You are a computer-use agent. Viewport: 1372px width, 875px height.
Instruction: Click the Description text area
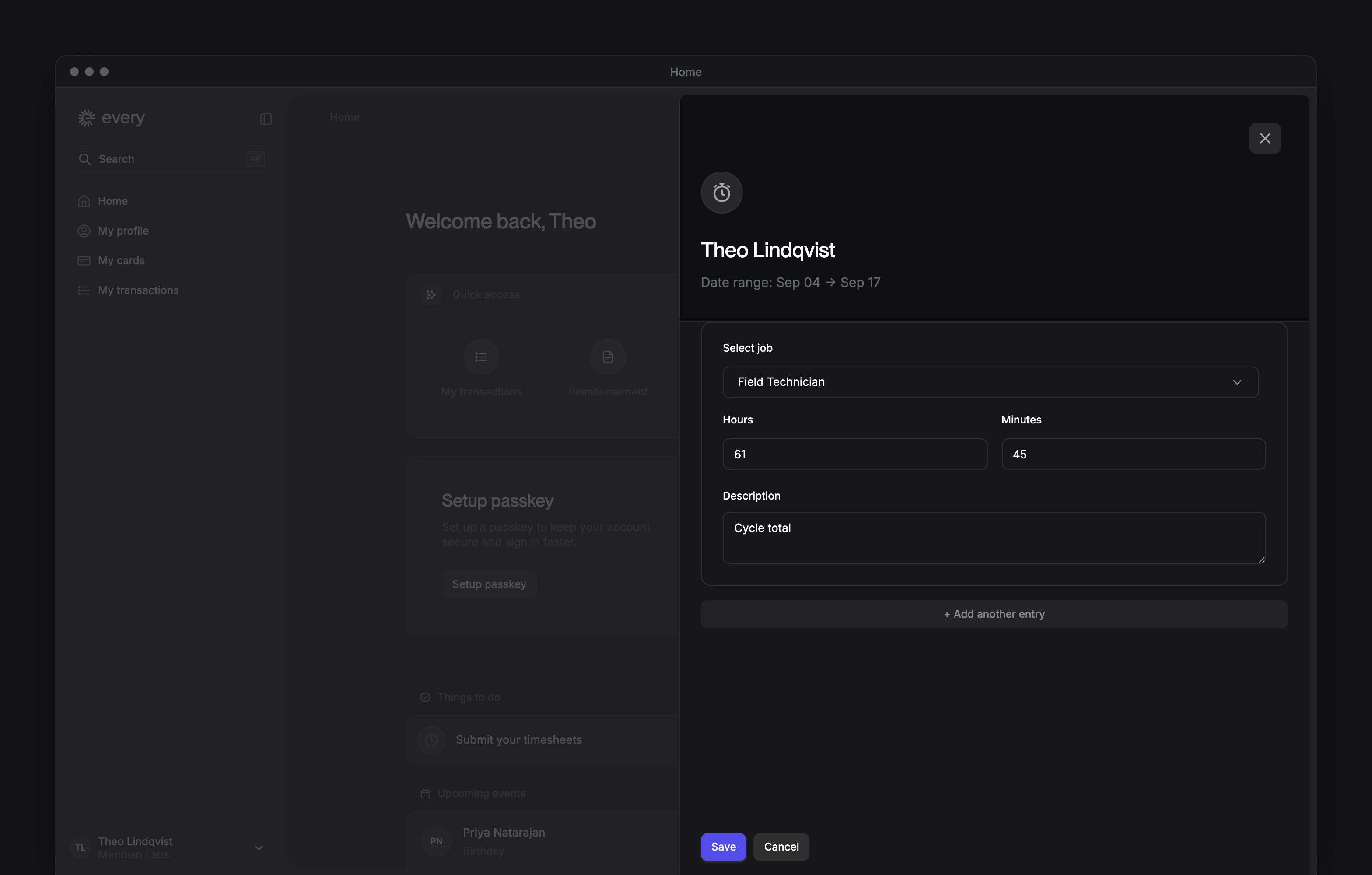coord(994,538)
